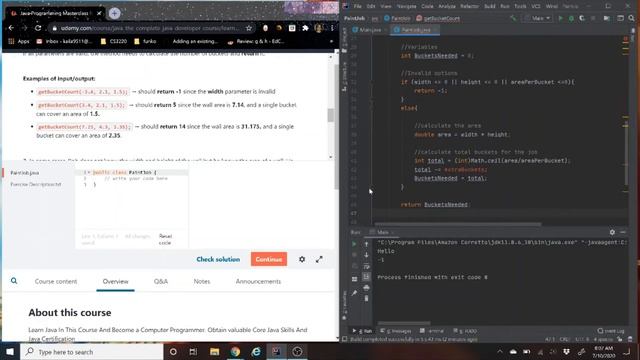Click the down arrow in Run console
Viewport: 640px width, 360px height.
coord(366,255)
